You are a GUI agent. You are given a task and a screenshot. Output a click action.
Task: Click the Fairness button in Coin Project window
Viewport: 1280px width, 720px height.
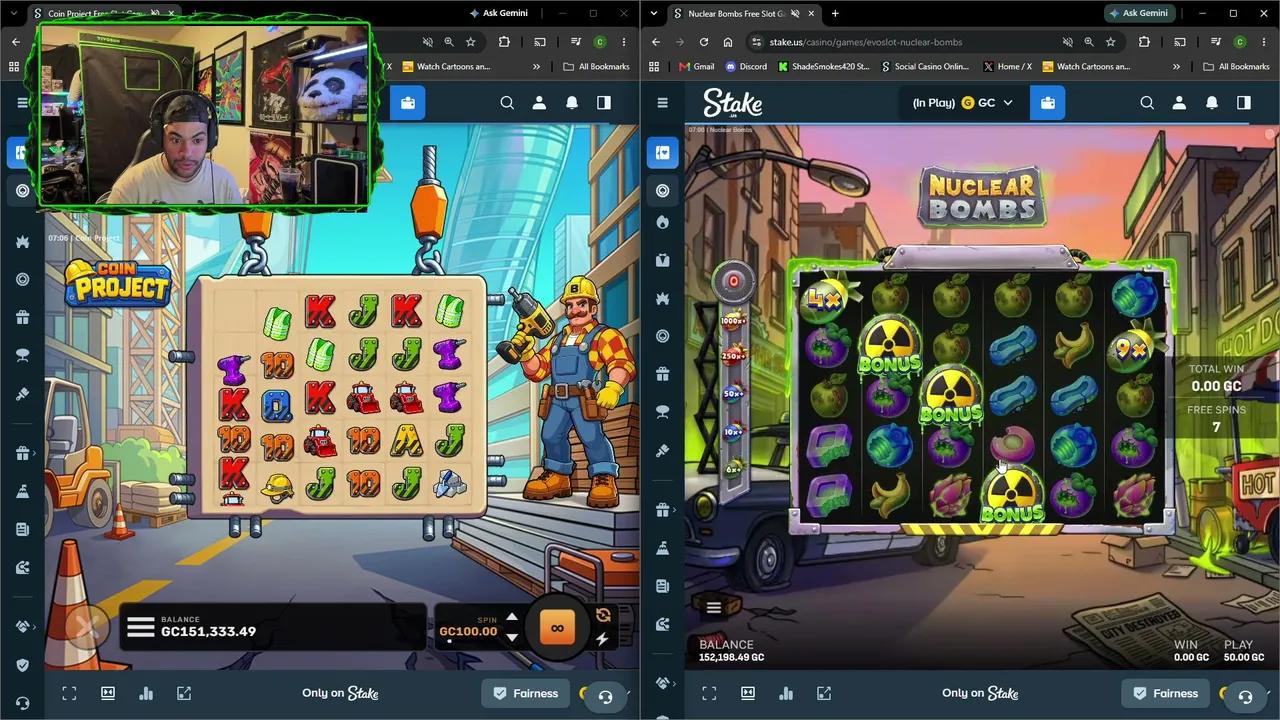526,693
